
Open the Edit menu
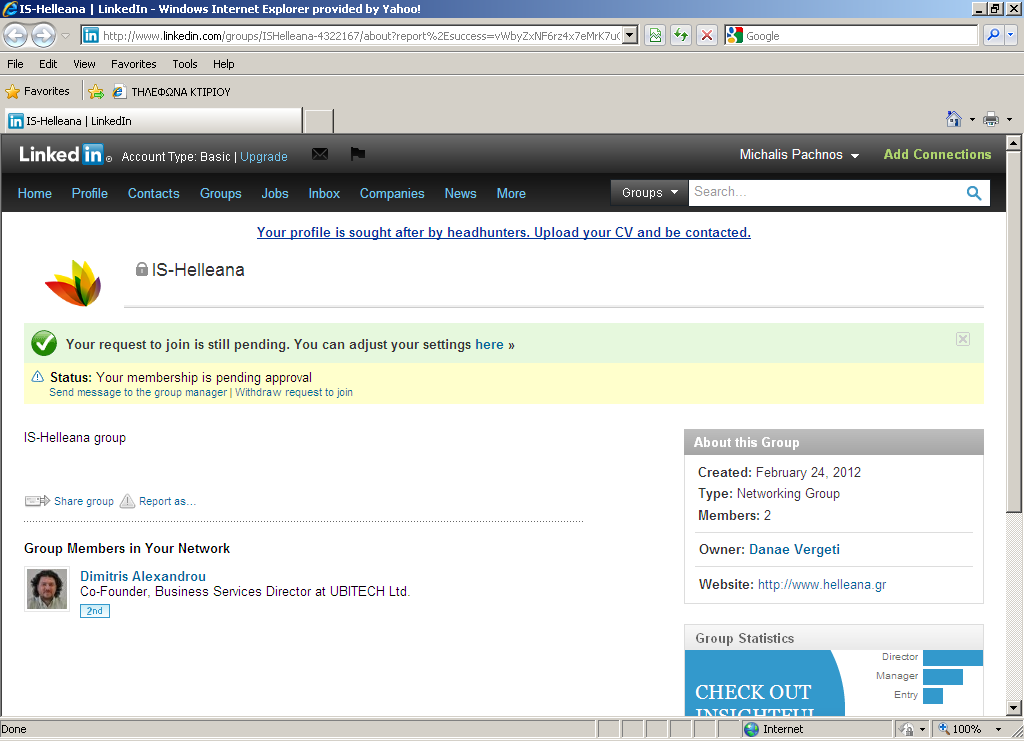pyautogui.click(x=48, y=64)
